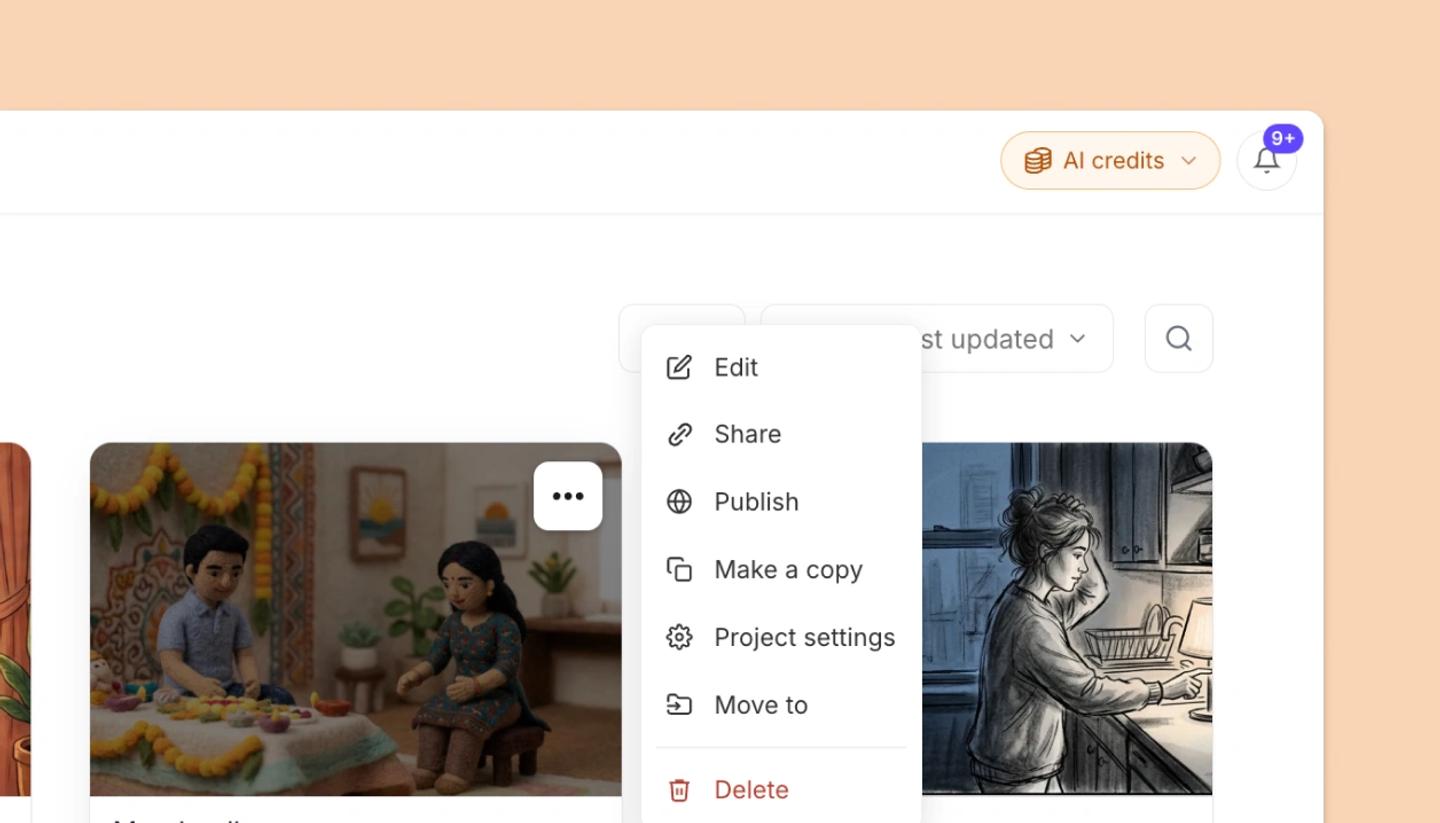Select Make a copy in the menu
Image resolution: width=1440 pixels, height=823 pixels.
tap(781, 570)
